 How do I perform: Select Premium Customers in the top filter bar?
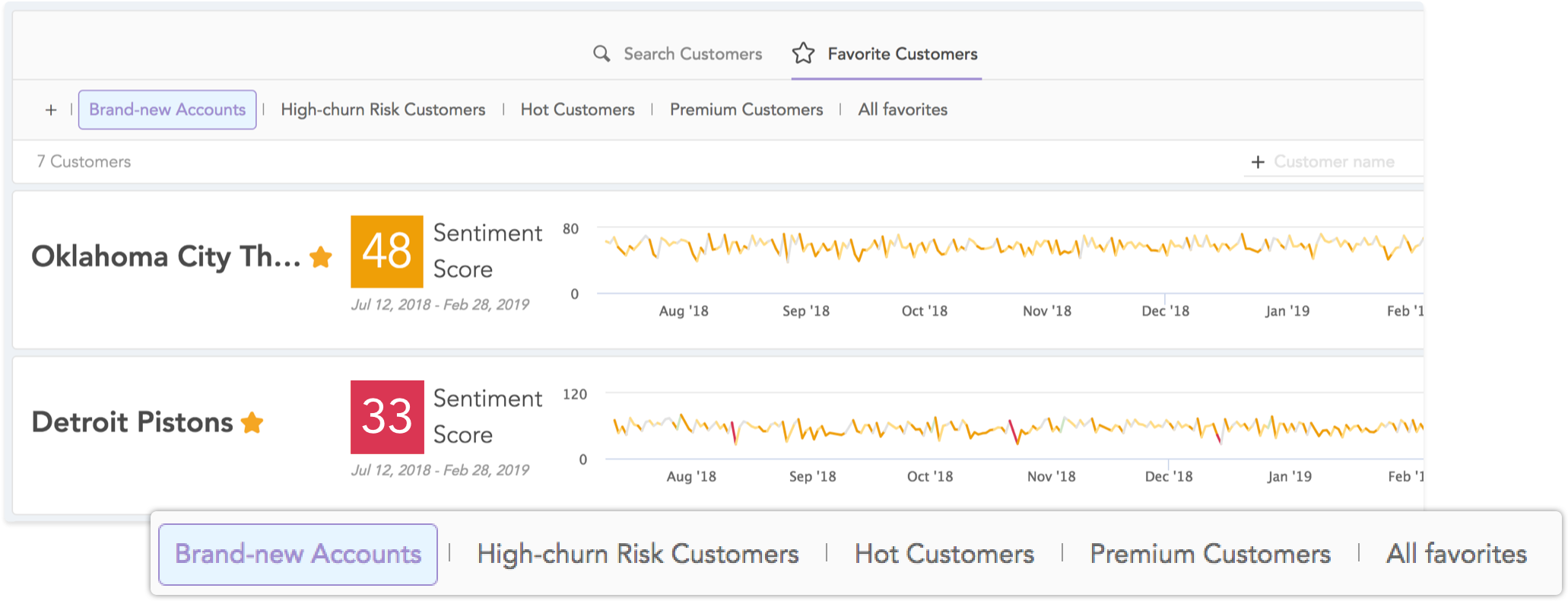click(x=746, y=110)
